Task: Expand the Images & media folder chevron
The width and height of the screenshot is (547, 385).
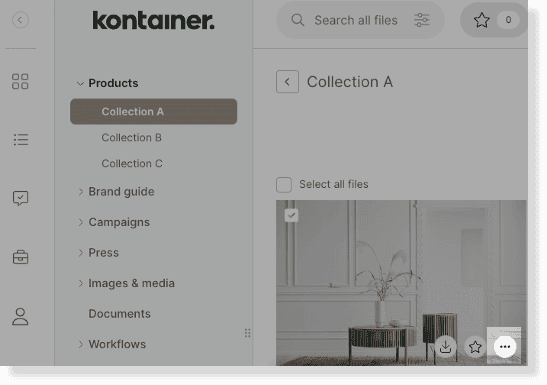Action: click(81, 283)
